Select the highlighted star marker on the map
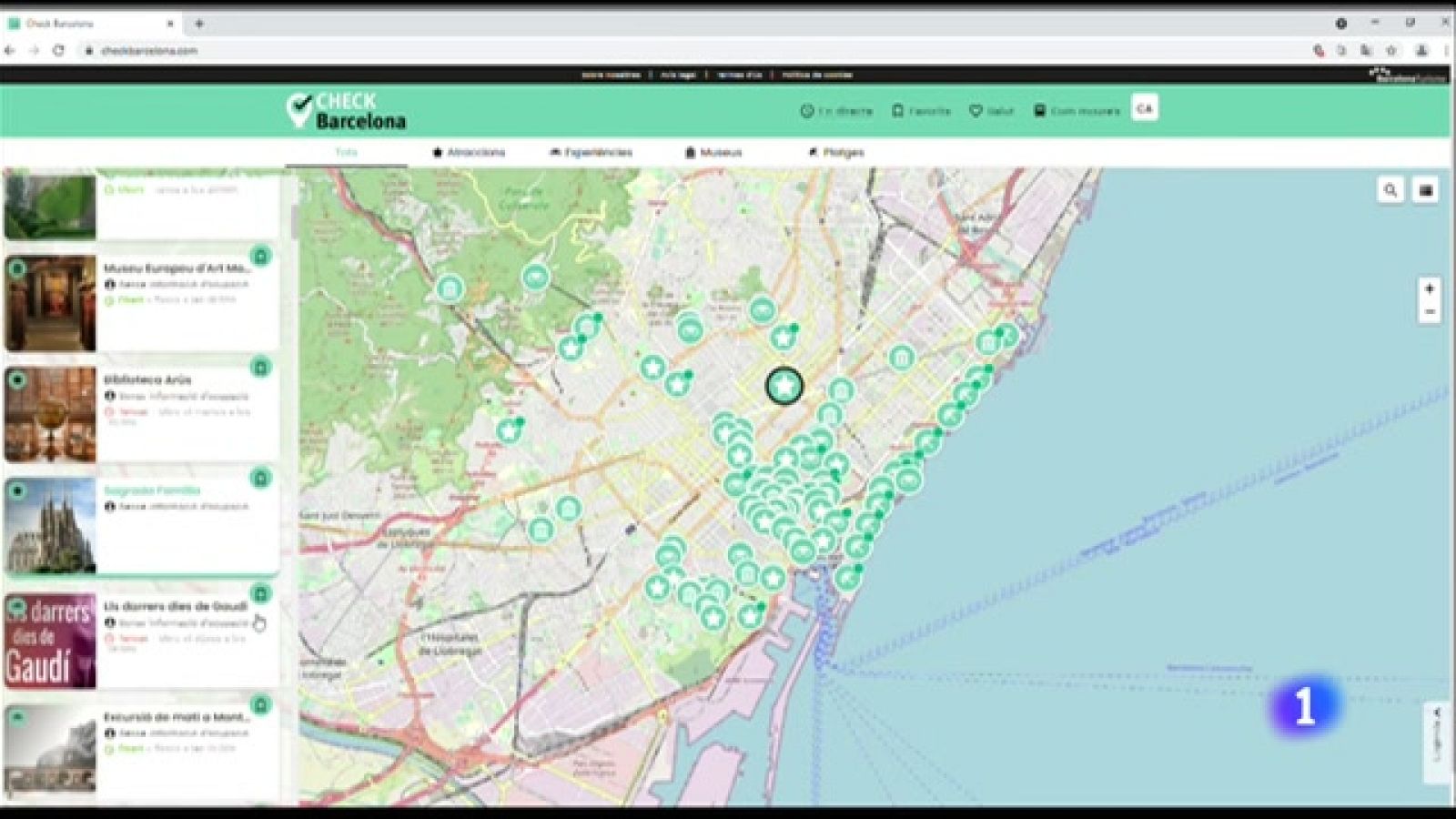1456x819 pixels. pos(783,386)
